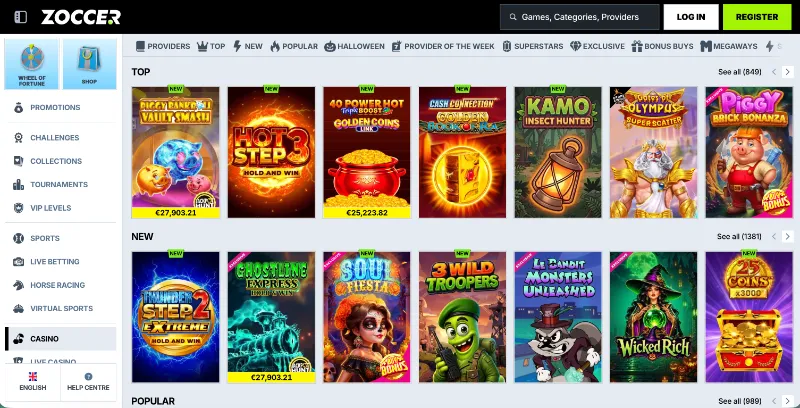Screen dimensions: 800x408
Task: Click the Help Centre question mark icon
Action: coord(88,377)
